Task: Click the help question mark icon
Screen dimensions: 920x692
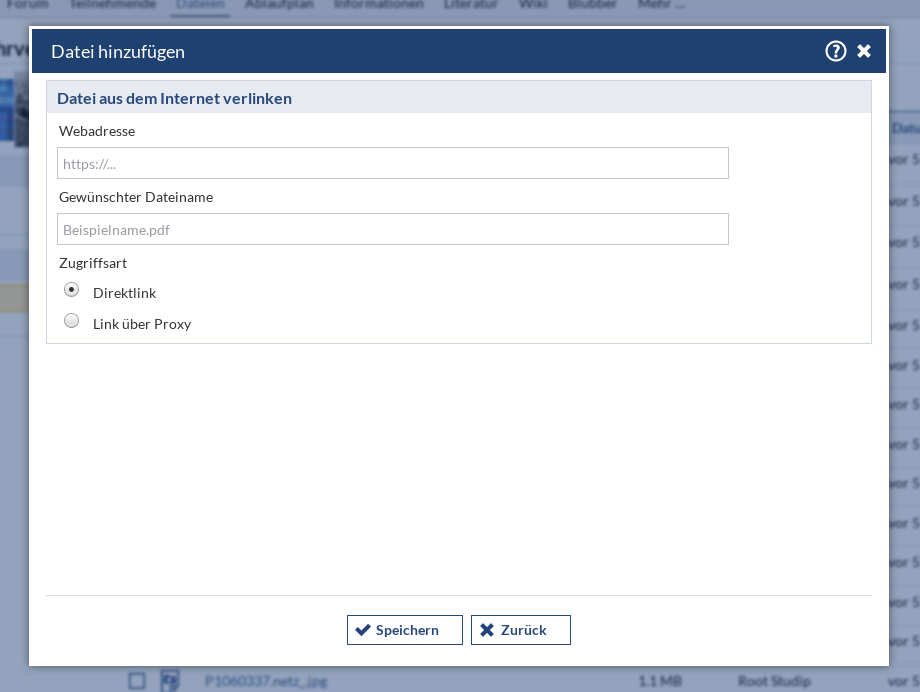Action: [835, 51]
